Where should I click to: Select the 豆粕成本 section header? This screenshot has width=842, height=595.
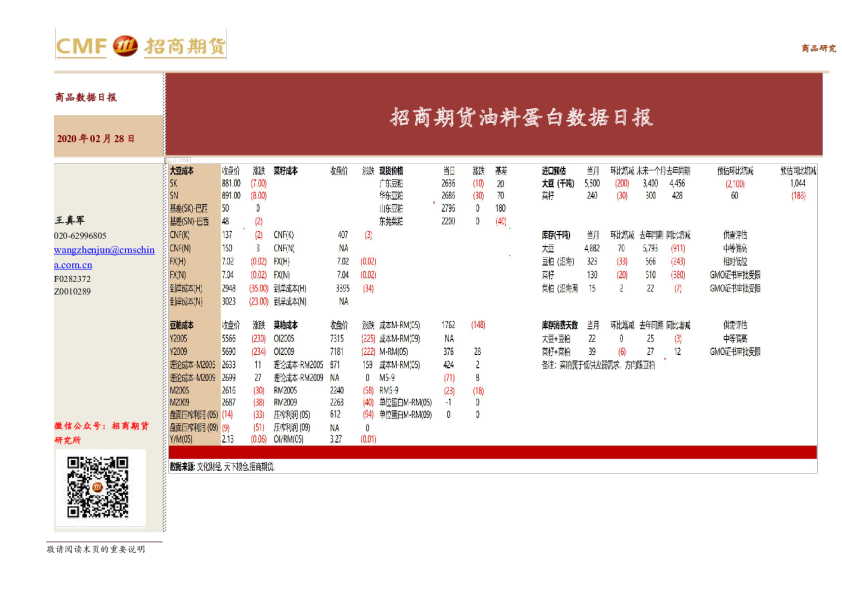click(x=182, y=325)
